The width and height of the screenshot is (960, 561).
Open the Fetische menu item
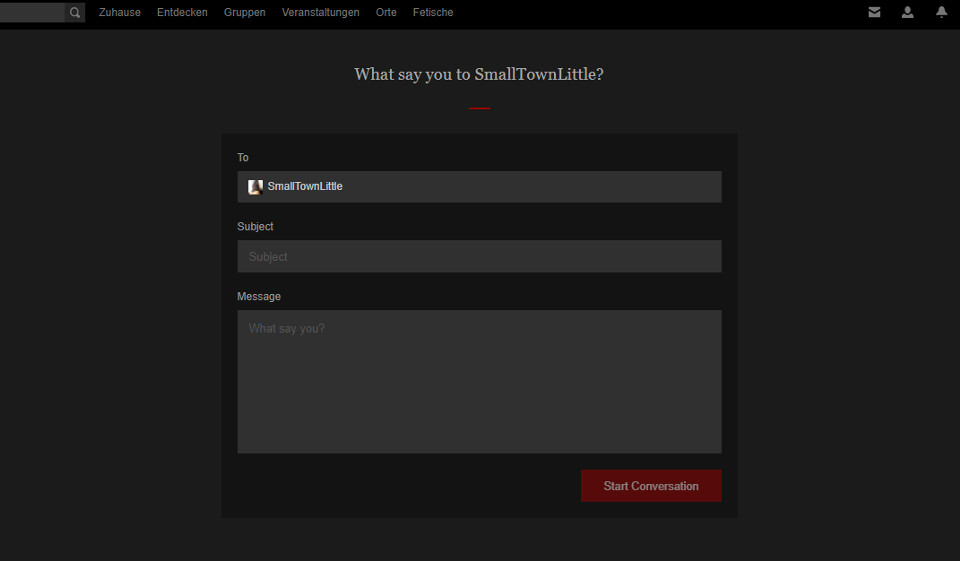pos(433,12)
